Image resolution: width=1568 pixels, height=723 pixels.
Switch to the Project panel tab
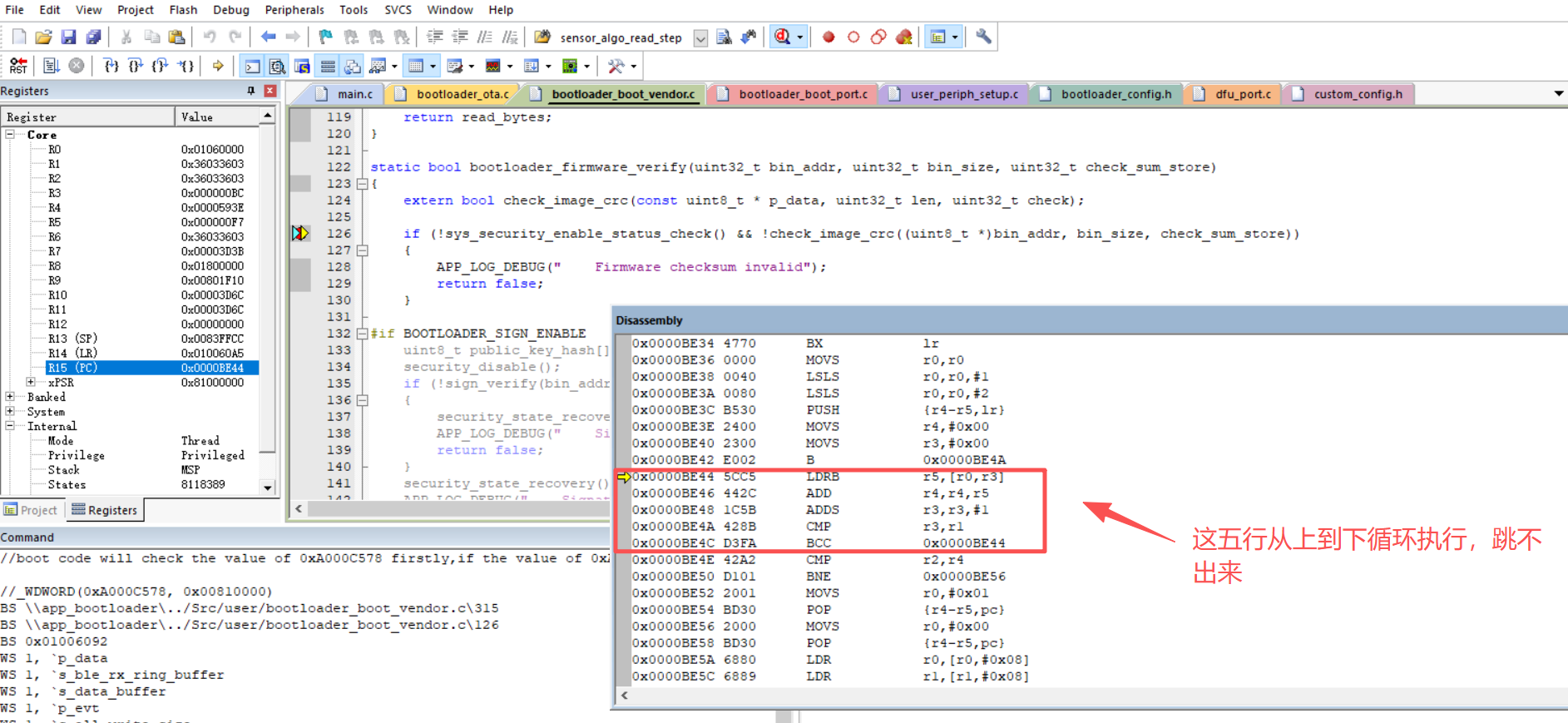(32, 510)
